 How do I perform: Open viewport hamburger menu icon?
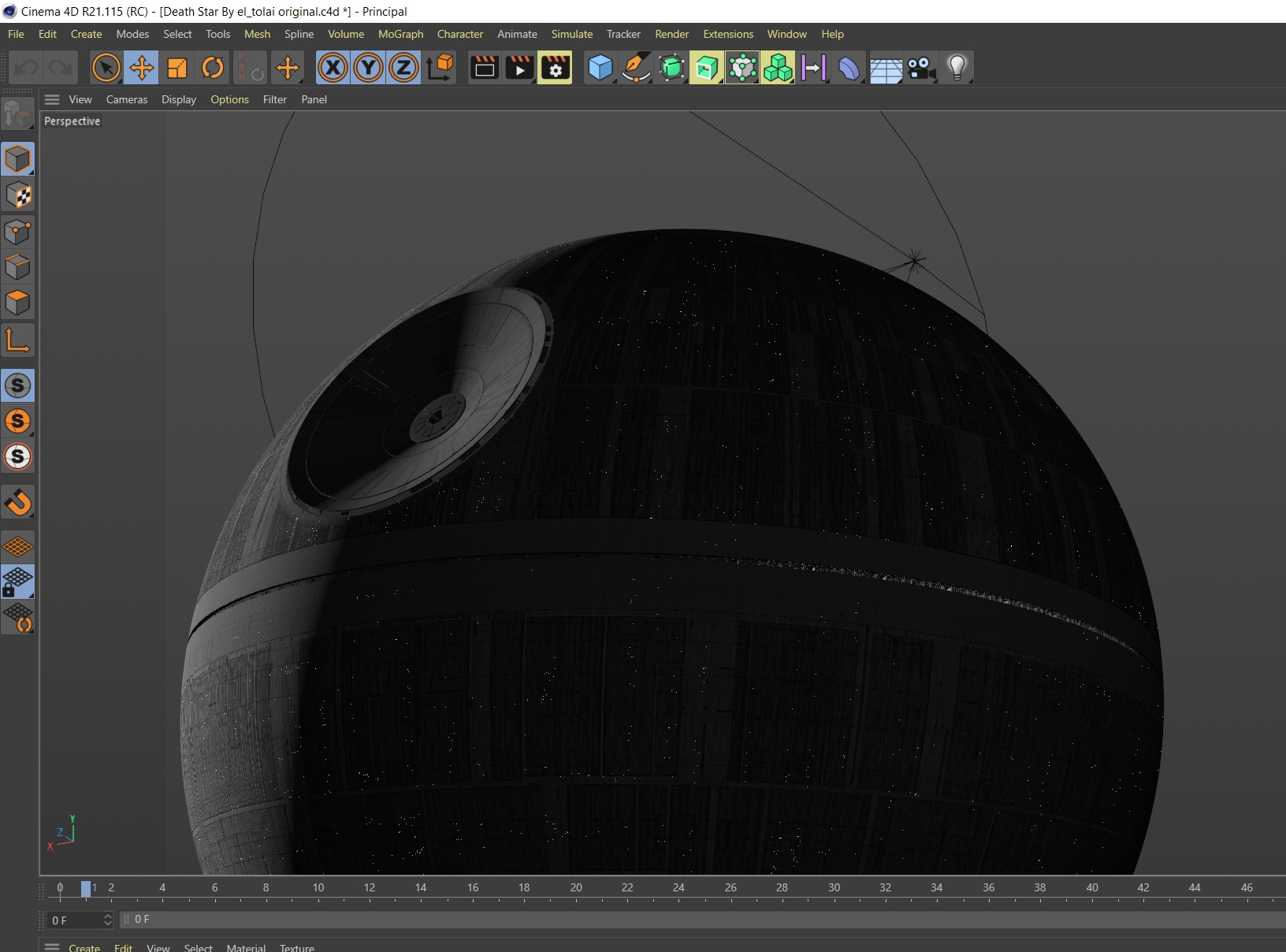pyautogui.click(x=52, y=99)
